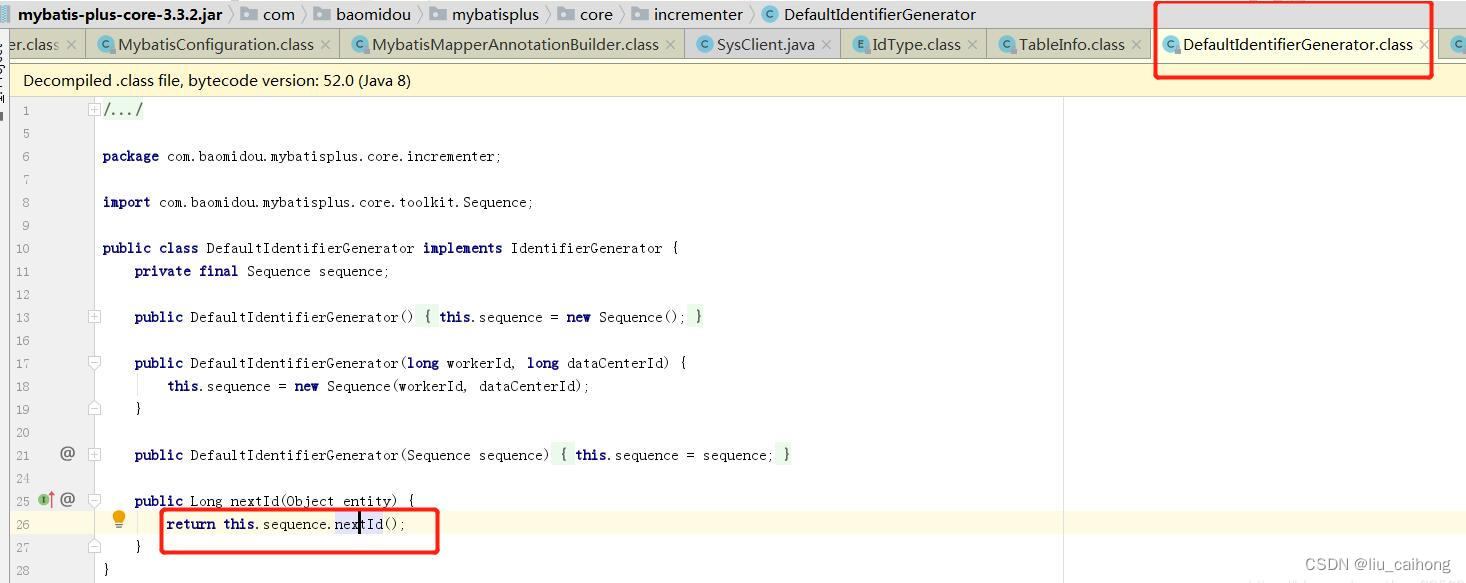Viewport: 1466px width, 583px height.
Task: Click the private final Sequence field line
Action: (x=262, y=272)
